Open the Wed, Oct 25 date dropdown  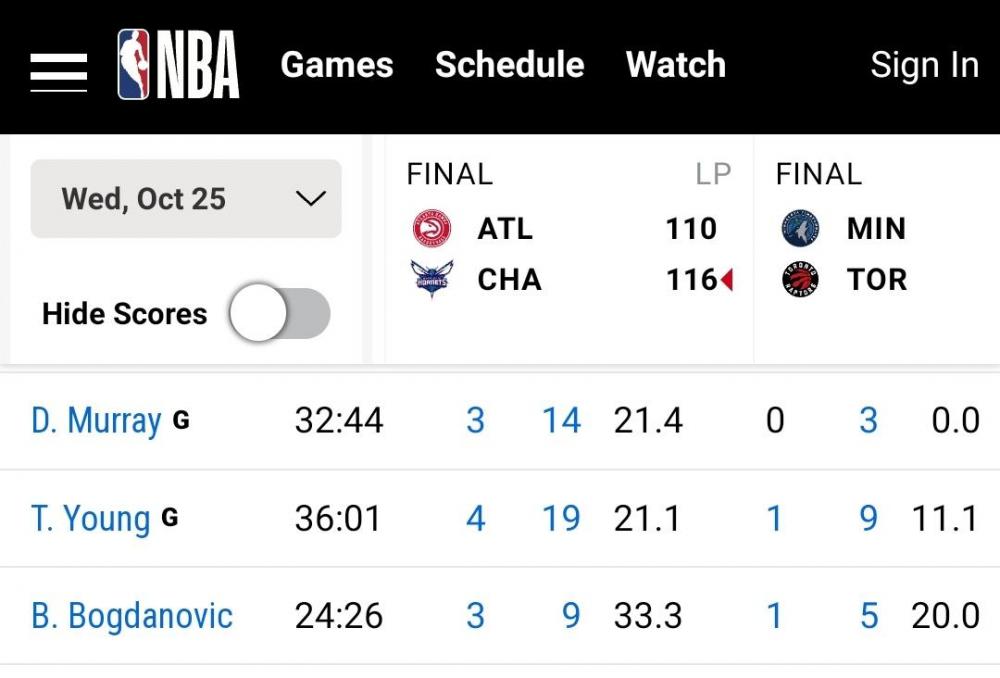coord(186,199)
